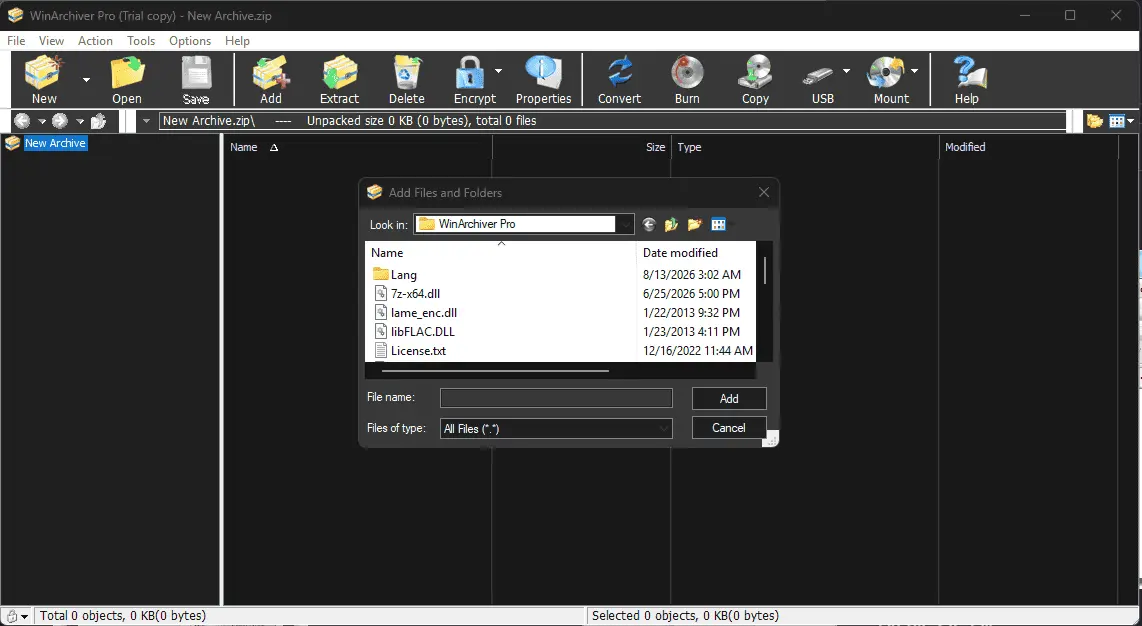Click the dialog vertical scrollbar thumb
The height and width of the screenshot is (626, 1142).
[765, 270]
